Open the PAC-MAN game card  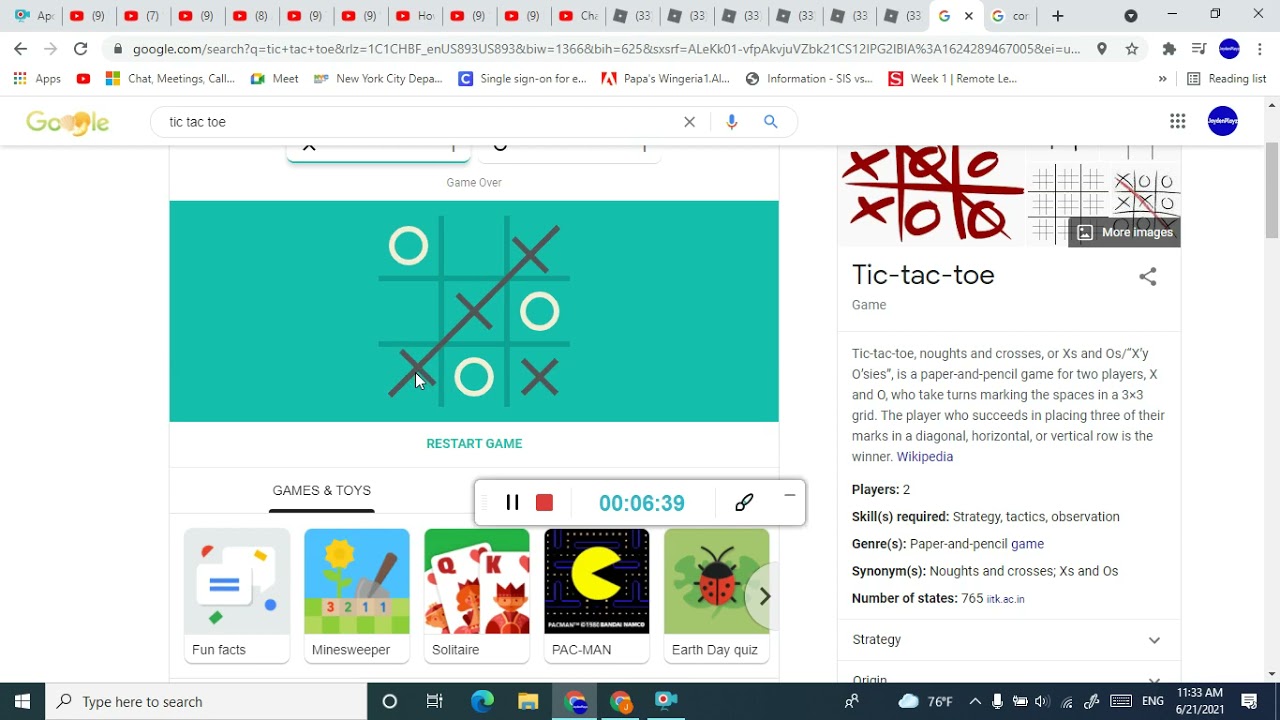tap(597, 595)
